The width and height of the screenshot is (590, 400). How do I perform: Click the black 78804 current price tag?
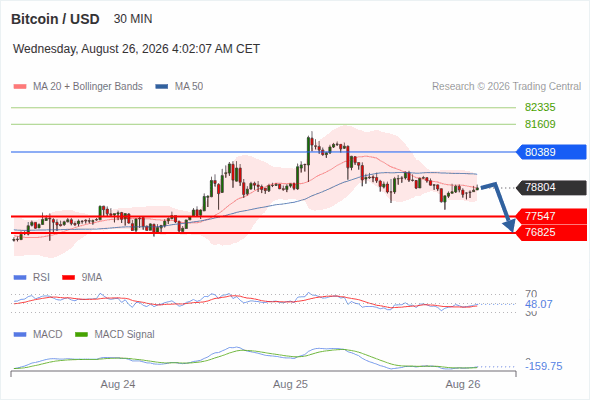[551, 187]
